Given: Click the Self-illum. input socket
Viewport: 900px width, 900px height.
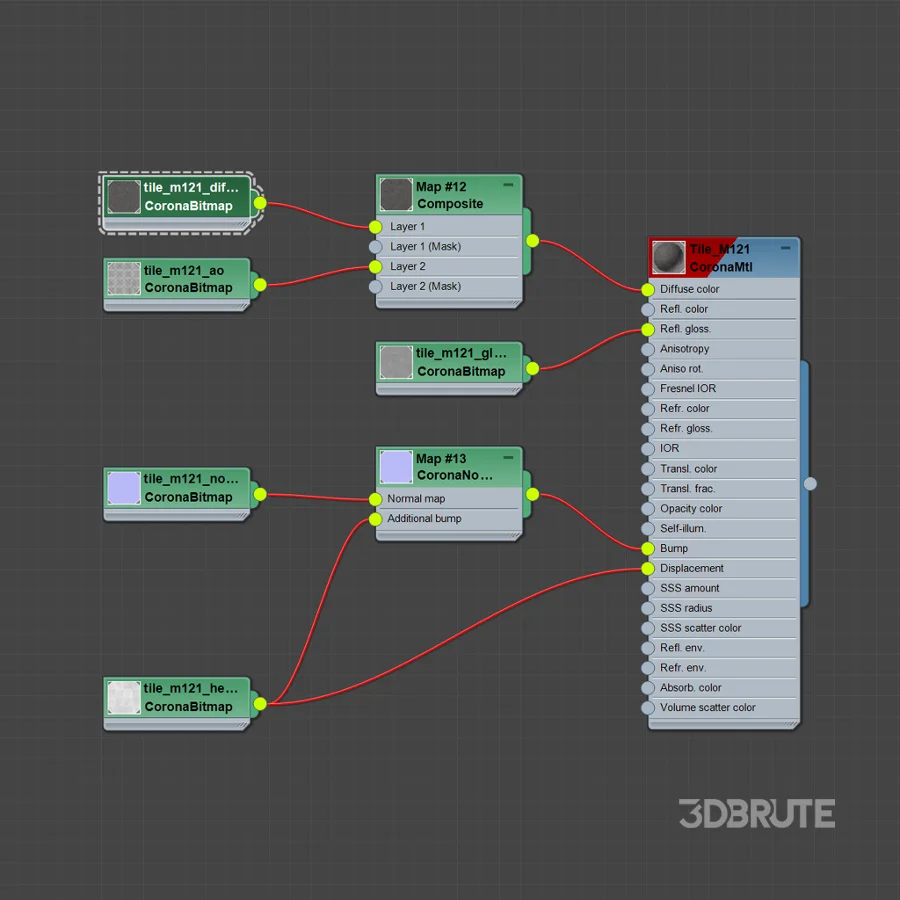Looking at the screenshot, I should coord(648,529).
